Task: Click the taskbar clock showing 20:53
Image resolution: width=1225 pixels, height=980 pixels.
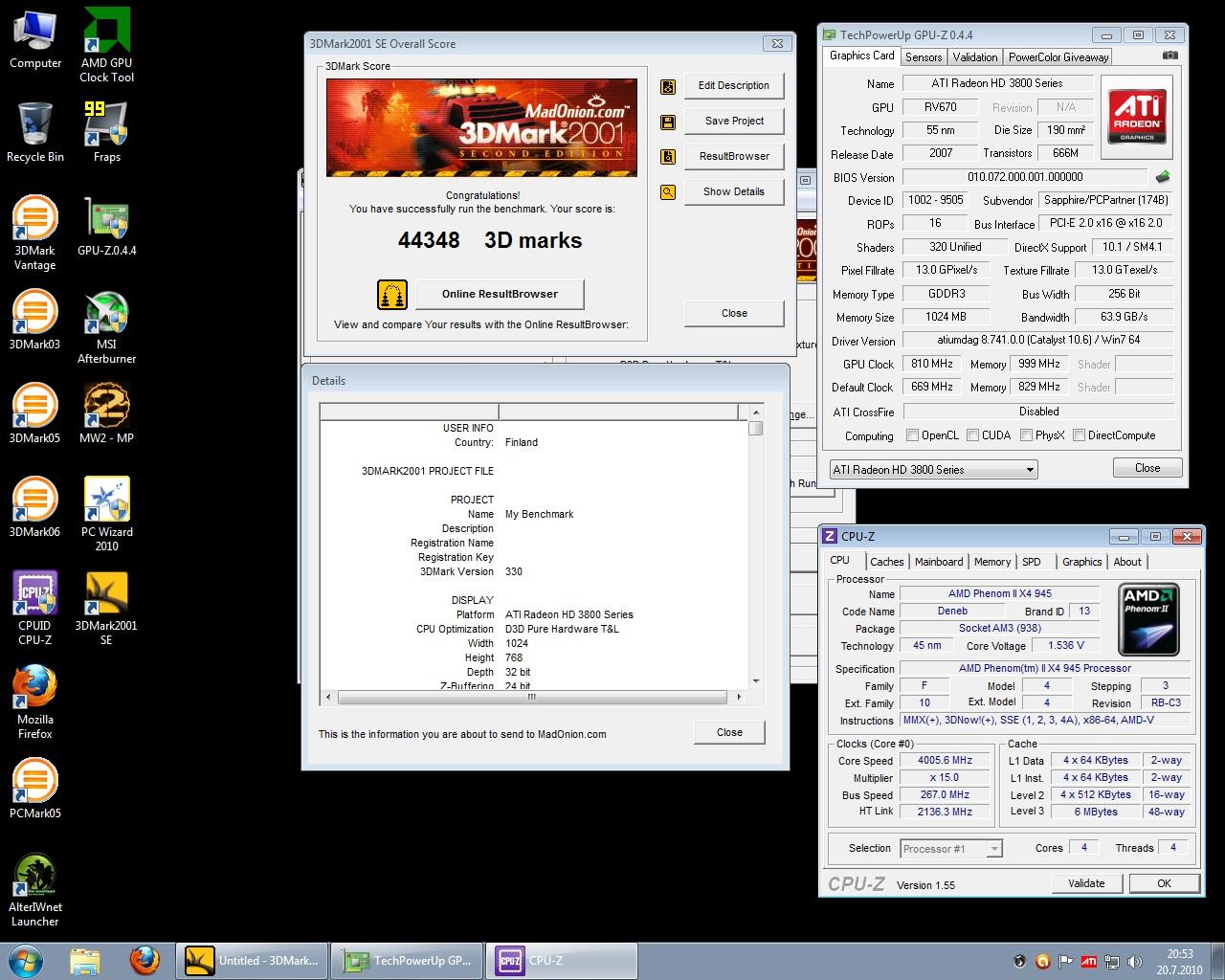Action: point(1179,961)
